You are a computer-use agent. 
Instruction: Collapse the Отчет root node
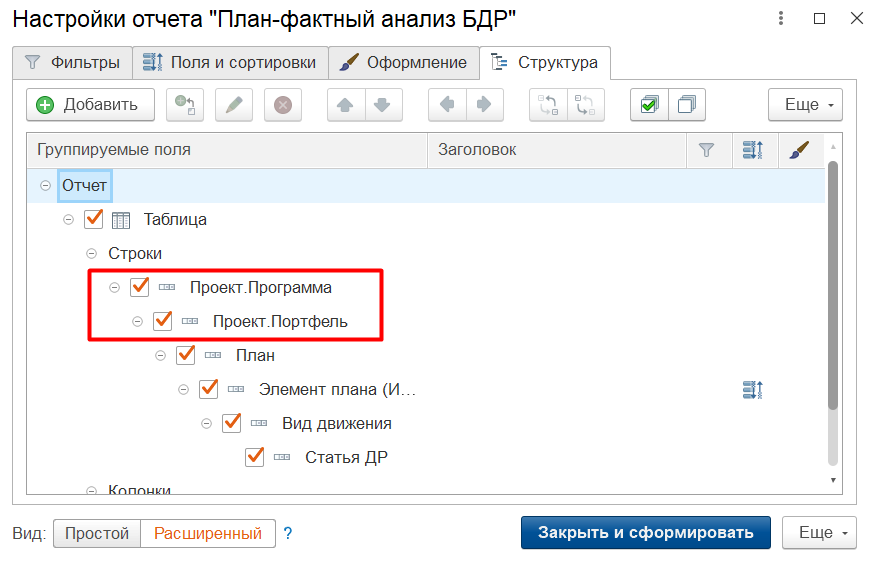[x=45, y=185]
